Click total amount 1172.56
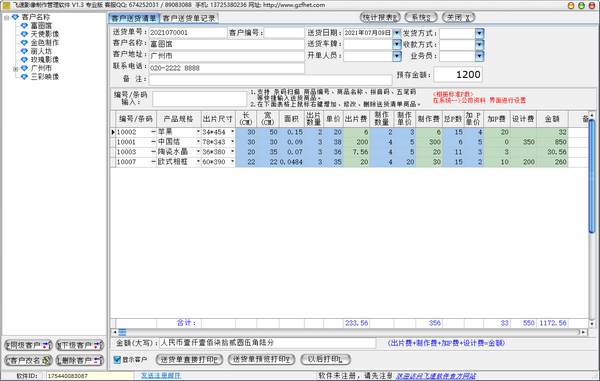This screenshot has height=381, width=600. point(553,323)
